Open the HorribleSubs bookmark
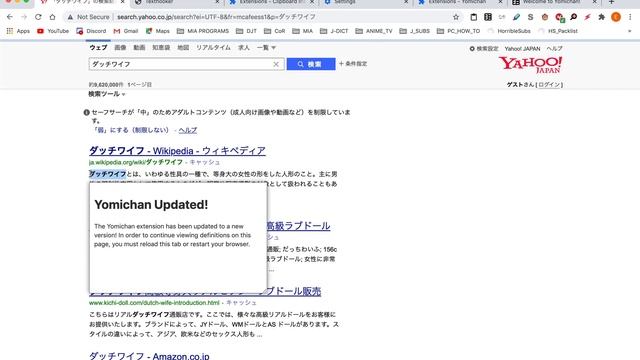Image resolution: width=640 pixels, height=360 pixels. coord(509,31)
